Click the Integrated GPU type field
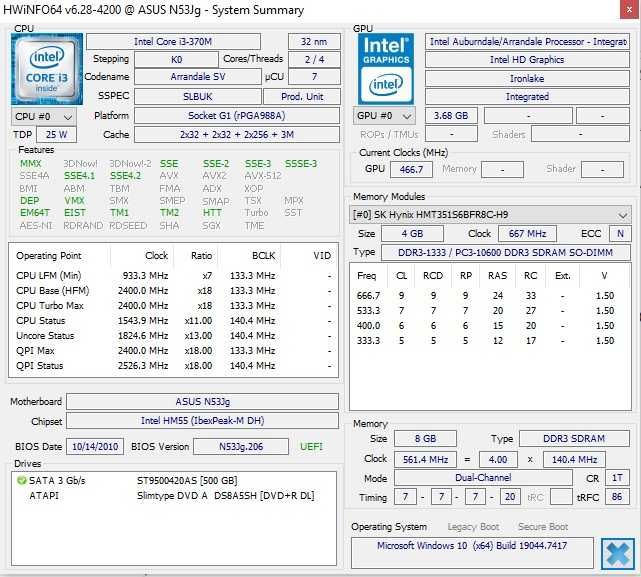 tap(527, 97)
